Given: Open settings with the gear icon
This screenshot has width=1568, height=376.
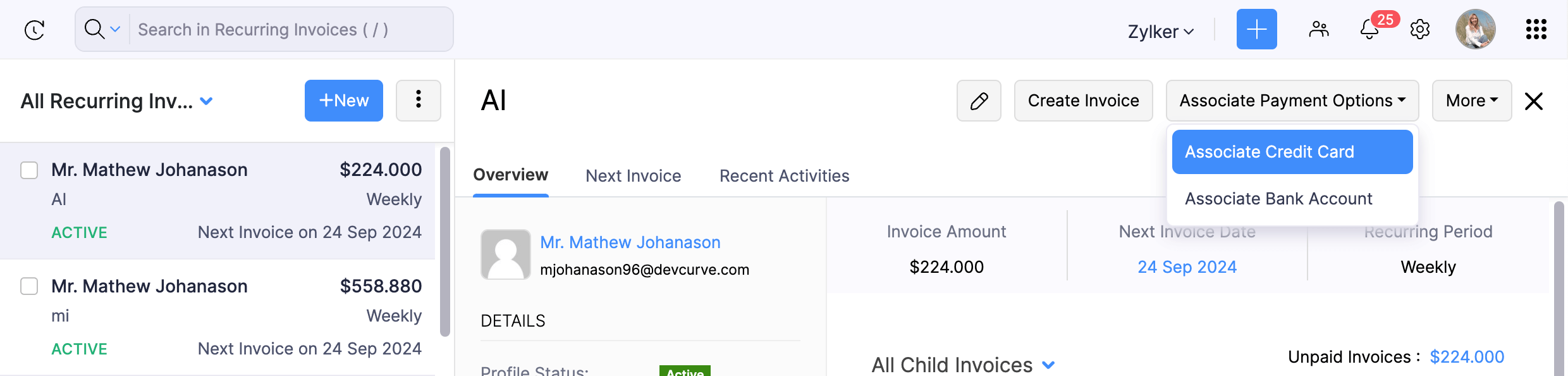Looking at the screenshot, I should coord(1419,29).
